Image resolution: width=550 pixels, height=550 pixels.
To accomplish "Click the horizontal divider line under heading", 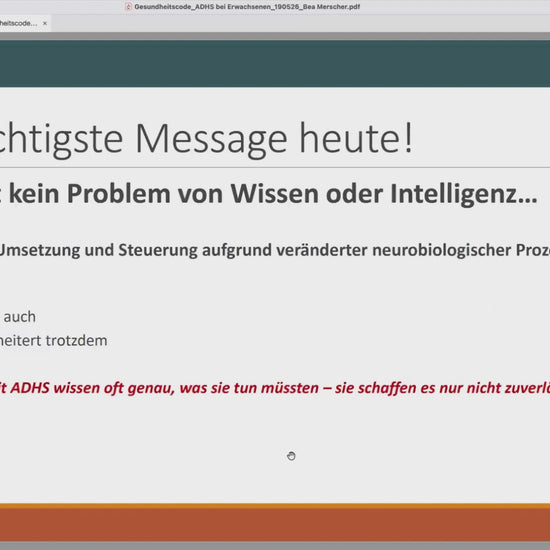I will click(x=275, y=168).
